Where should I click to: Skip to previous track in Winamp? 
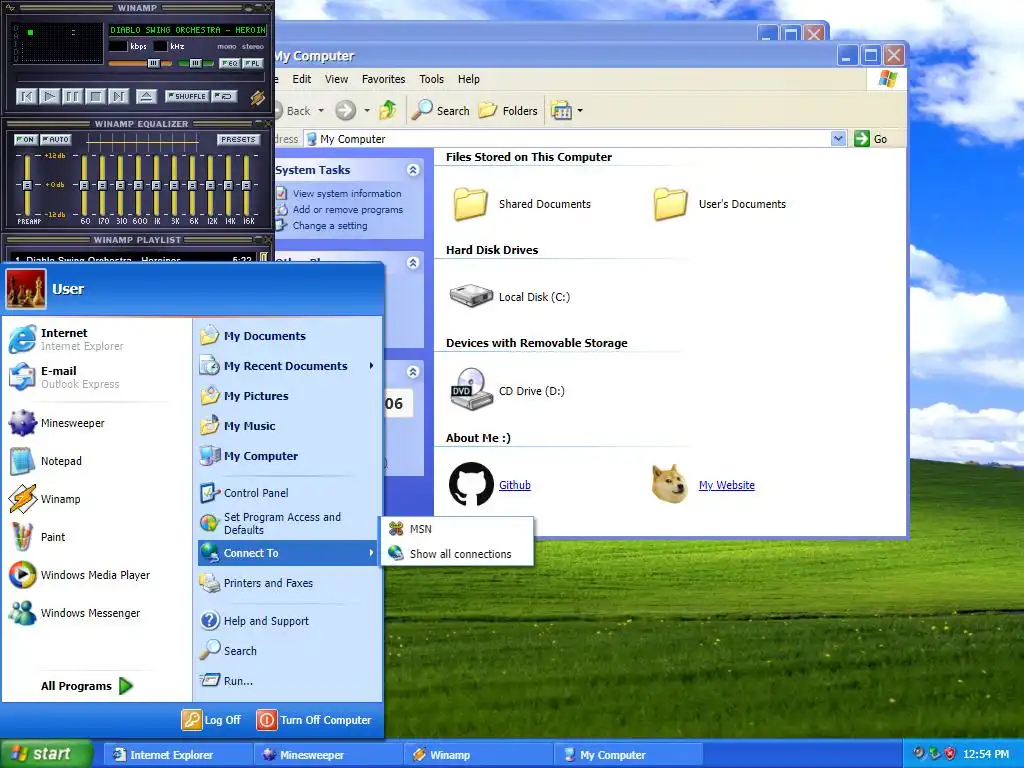coord(26,97)
